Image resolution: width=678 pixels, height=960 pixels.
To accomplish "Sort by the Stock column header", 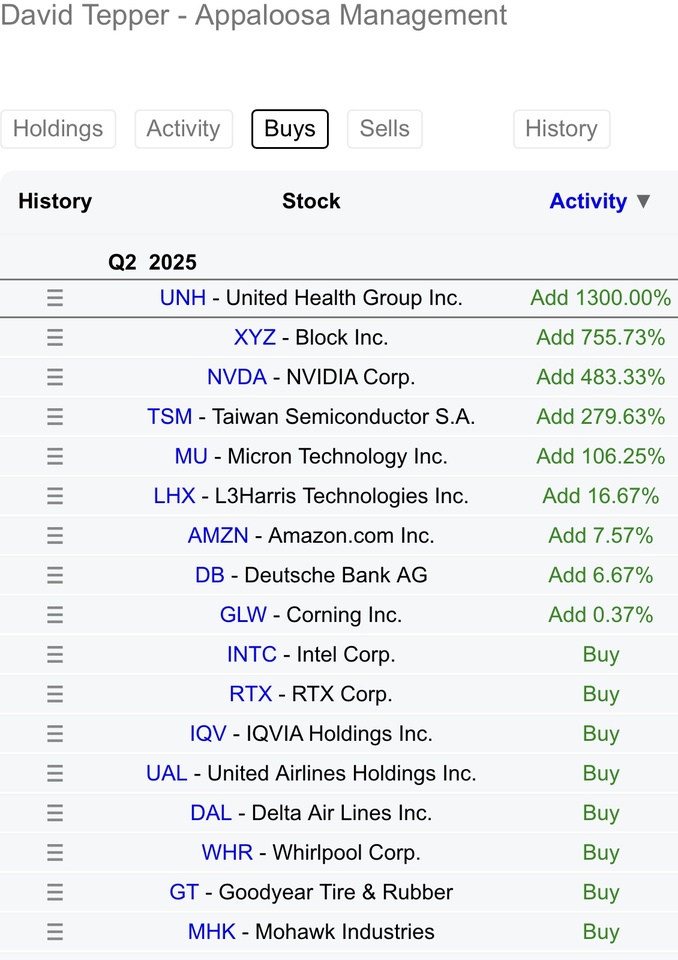I will coord(311,201).
